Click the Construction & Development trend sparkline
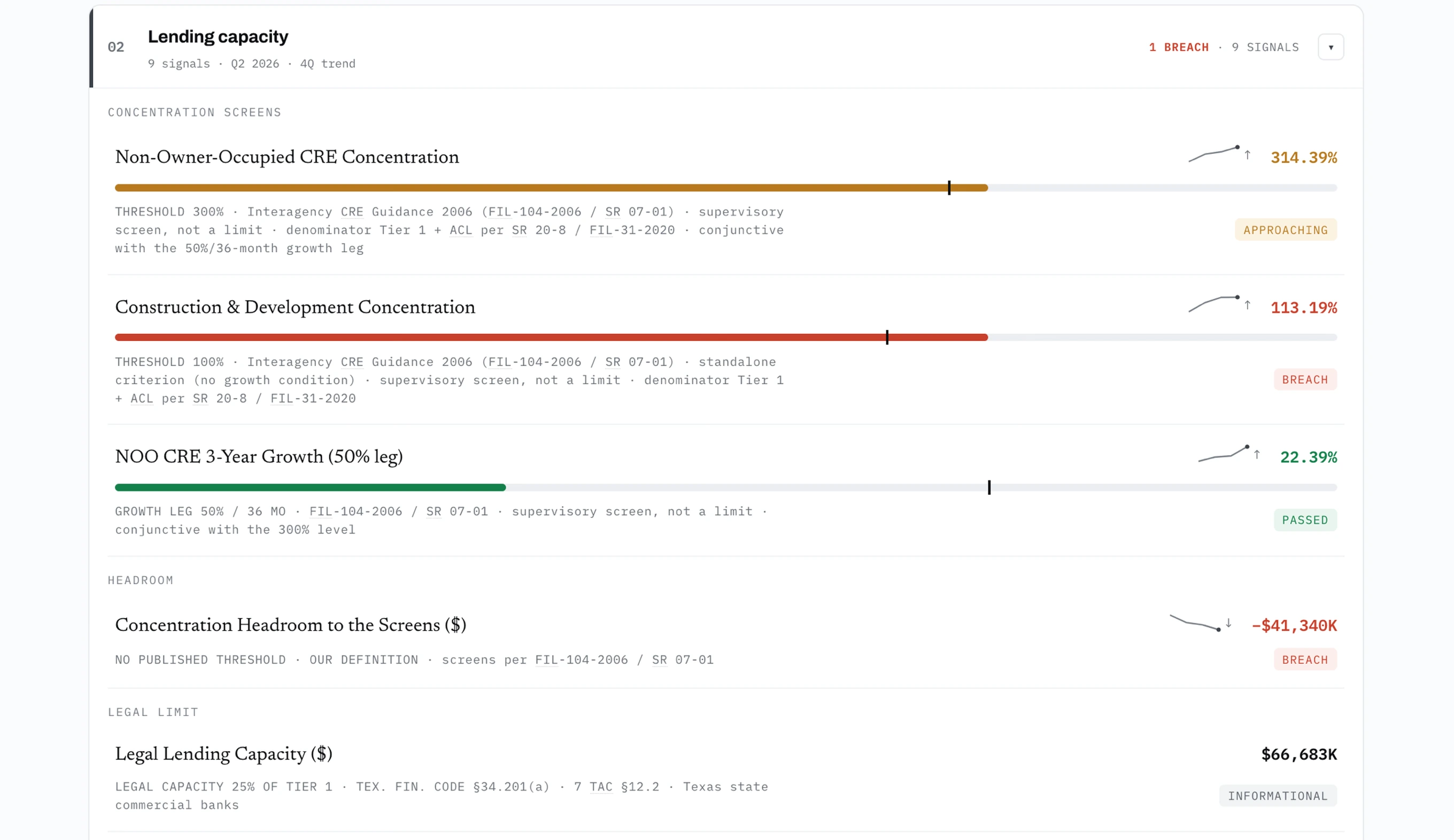This screenshot has width=1454, height=840. 1213,304
